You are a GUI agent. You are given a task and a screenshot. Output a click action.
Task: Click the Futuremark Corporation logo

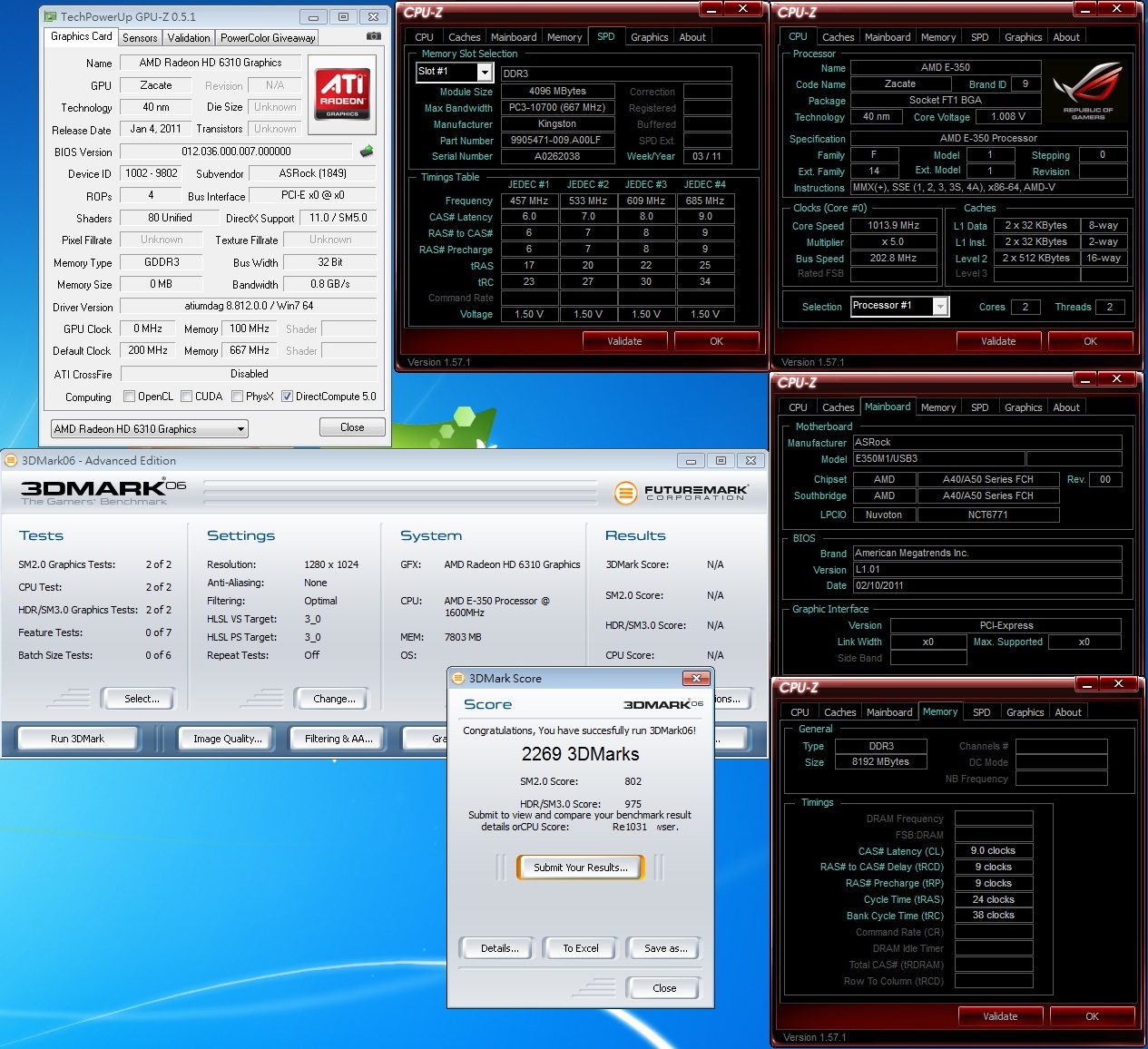(x=681, y=493)
